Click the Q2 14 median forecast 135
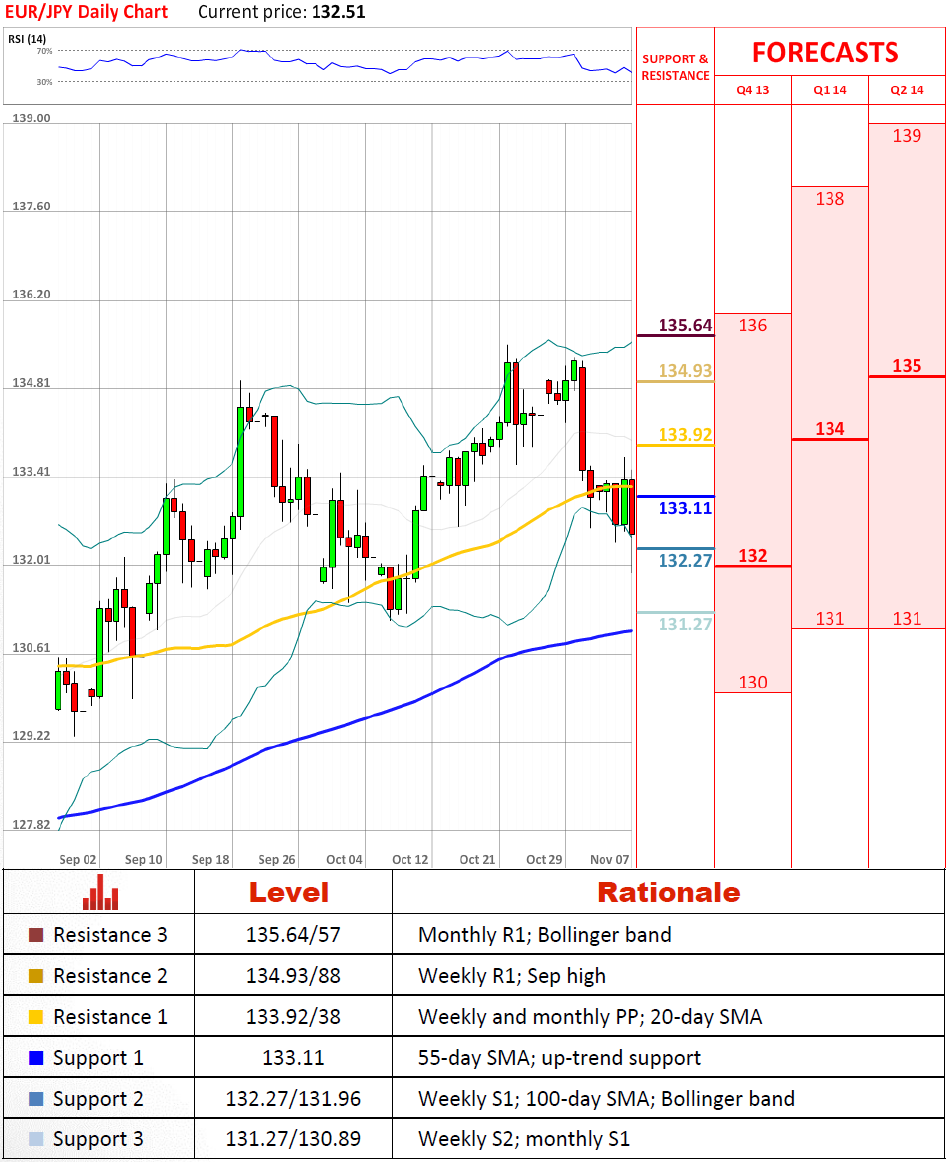950x1162 pixels. [906, 365]
